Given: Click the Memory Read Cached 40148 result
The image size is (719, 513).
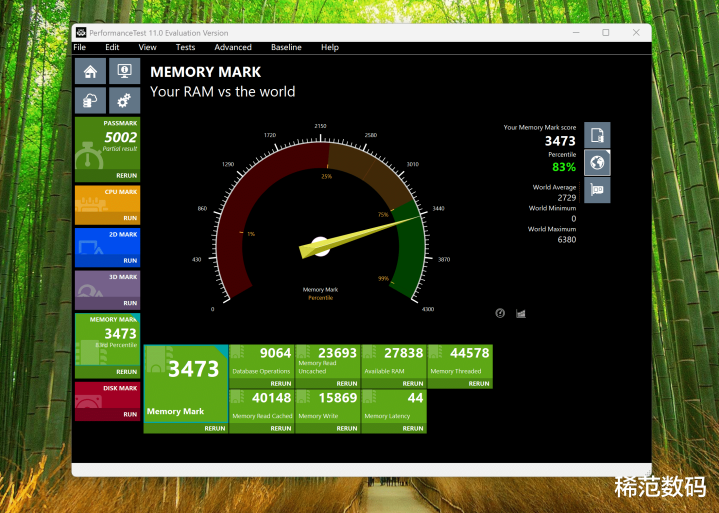Looking at the screenshot, I should point(262,406).
